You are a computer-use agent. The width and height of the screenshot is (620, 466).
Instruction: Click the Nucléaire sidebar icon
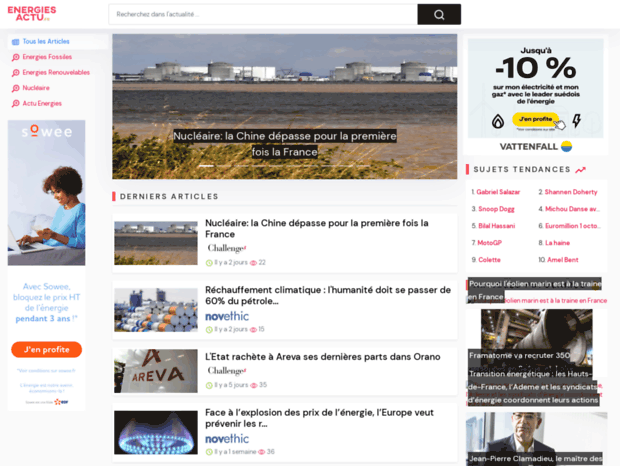[15, 88]
